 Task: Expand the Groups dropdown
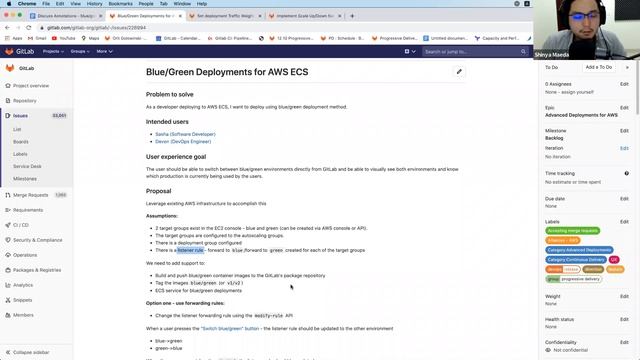(80, 51)
